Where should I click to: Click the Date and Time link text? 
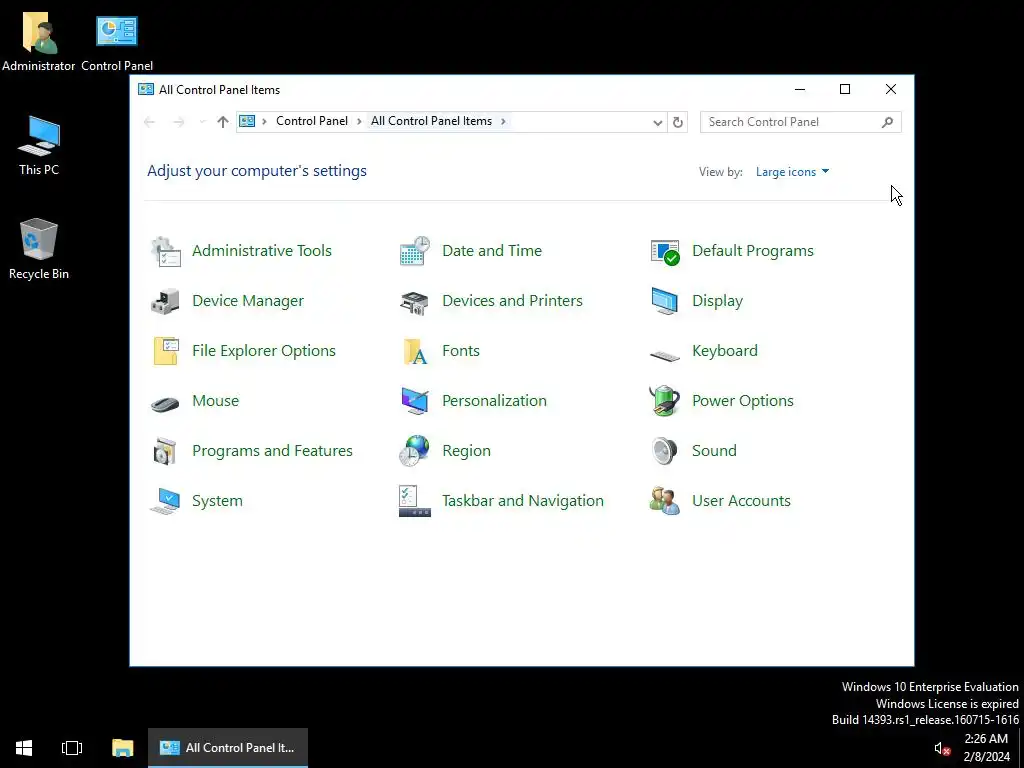[x=492, y=251]
